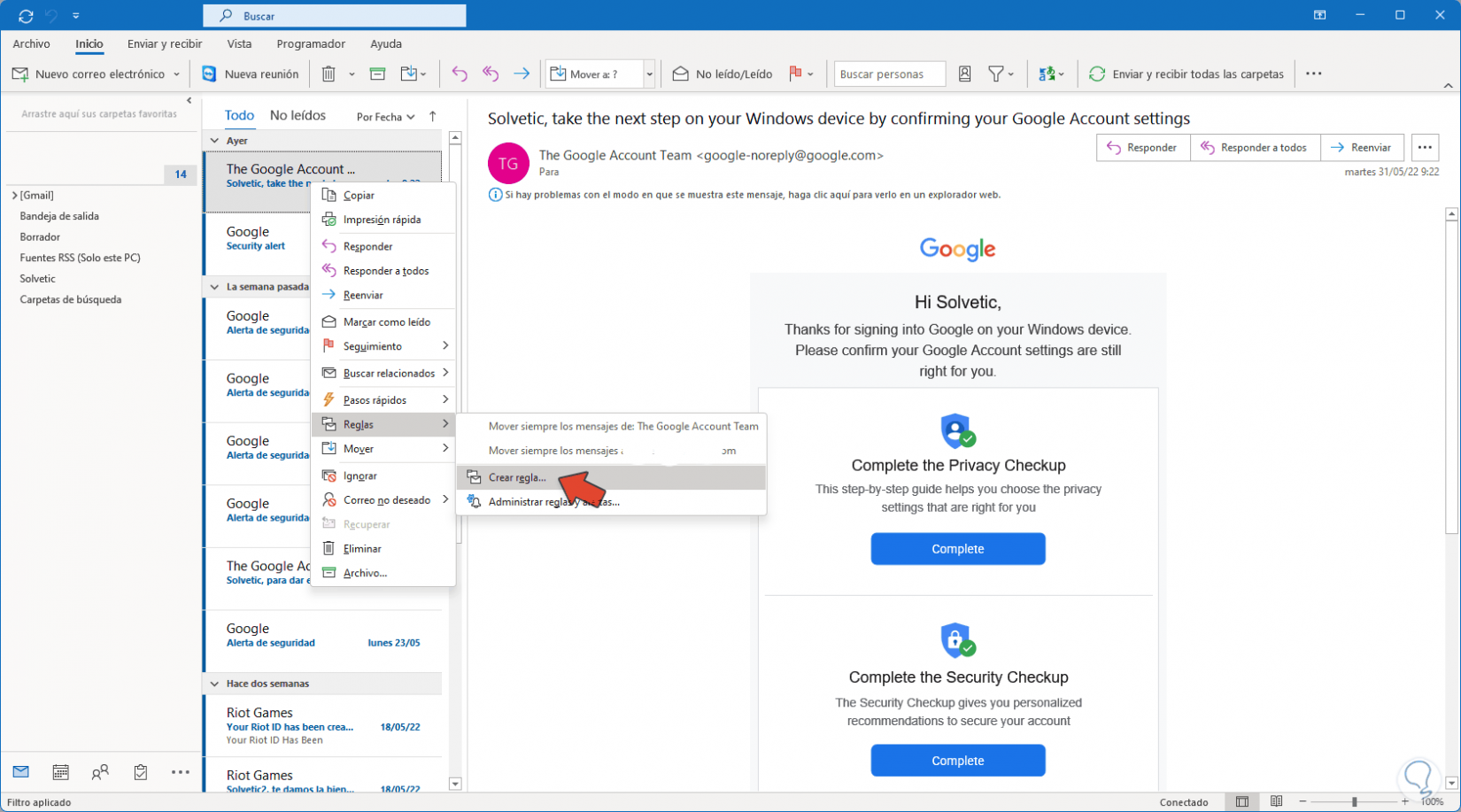Select Crear regla... in Reglas submenu
1461x812 pixels.
(611, 477)
